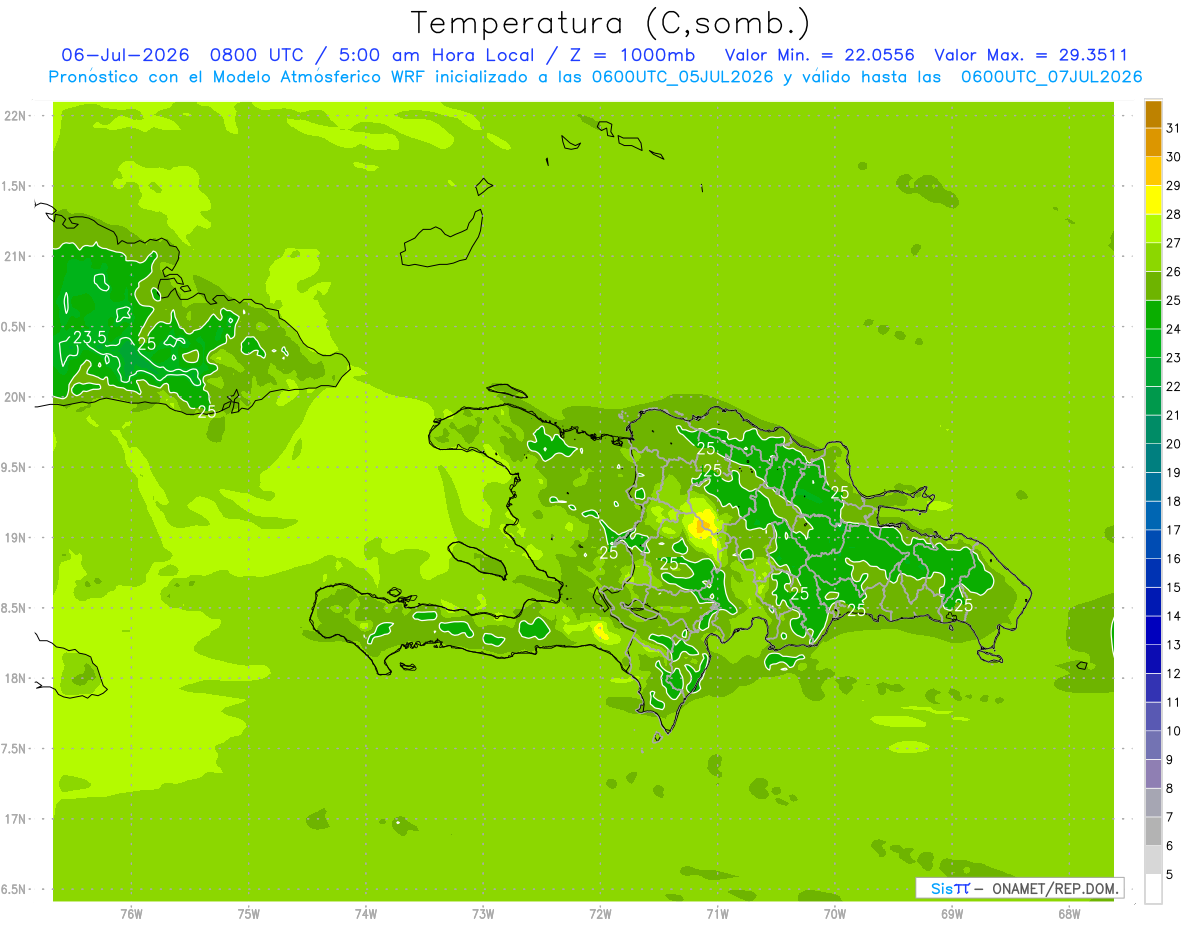Click the "17N" latitude axis label
1200x927 pixels.
coord(14,819)
